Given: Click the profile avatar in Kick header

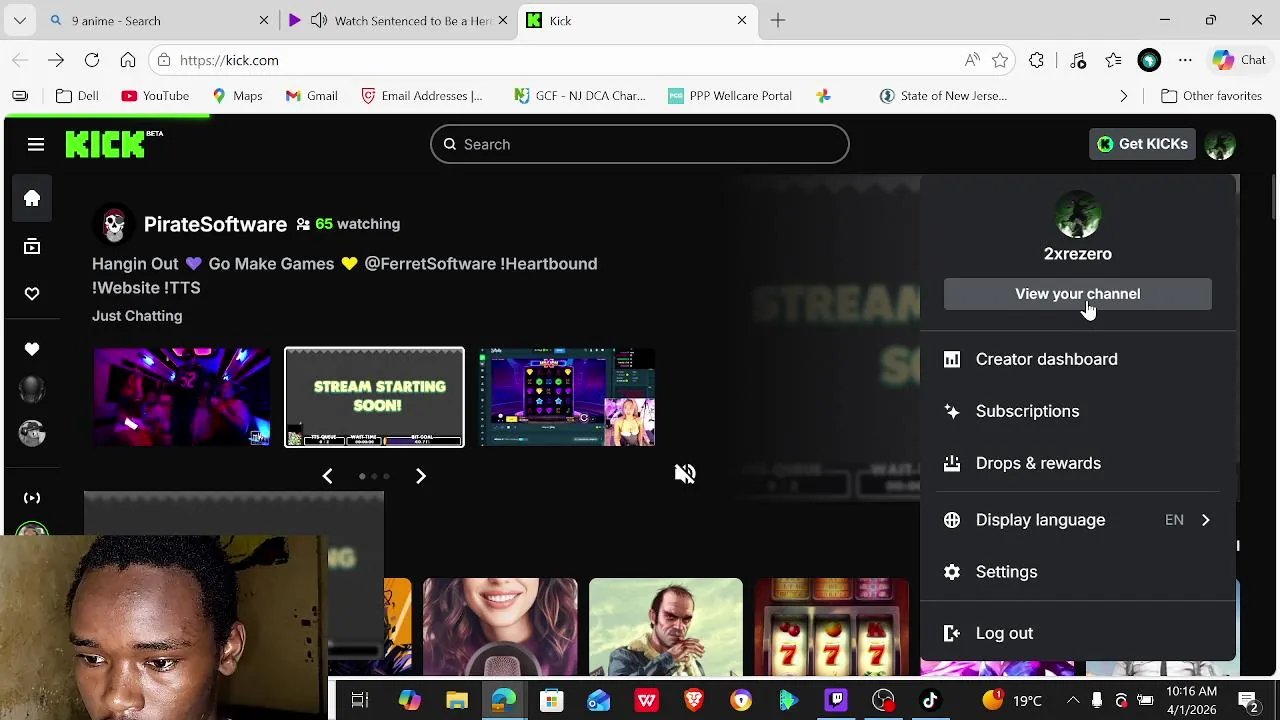Looking at the screenshot, I should pyautogui.click(x=1220, y=144).
